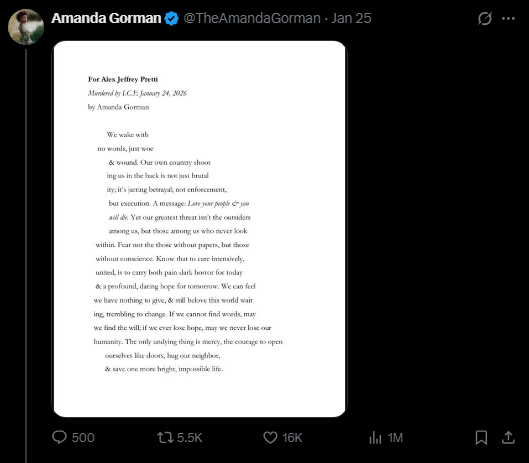Click the 500 replies count
This screenshot has height=463, width=529.
pyautogui.click(x=83, y=438)
